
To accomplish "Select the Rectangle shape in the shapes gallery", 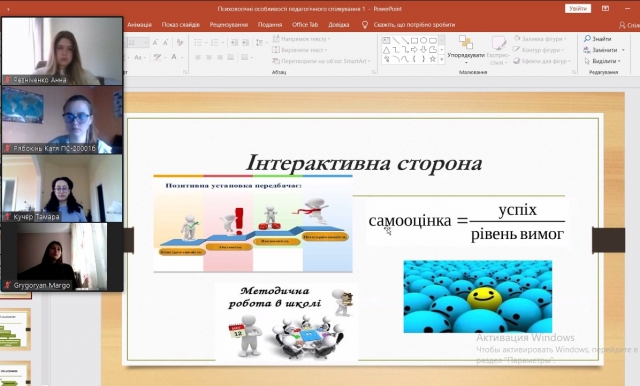I will coord(414,40).
